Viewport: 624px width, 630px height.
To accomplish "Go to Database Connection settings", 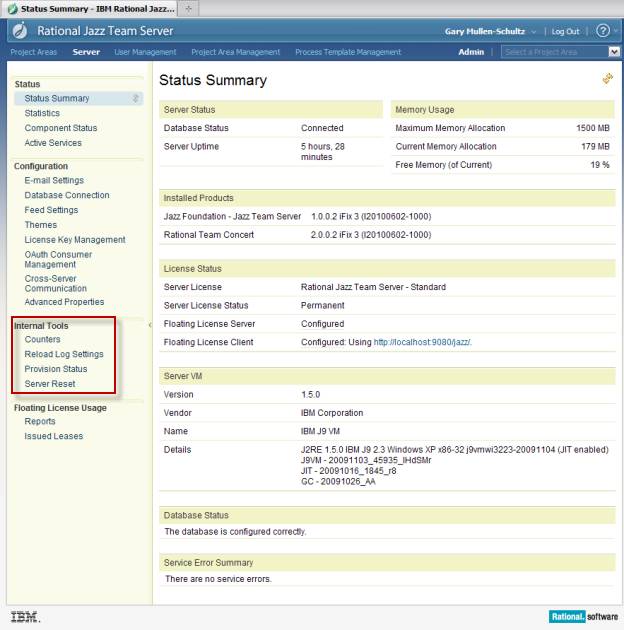I will click(x=67, y=195).
